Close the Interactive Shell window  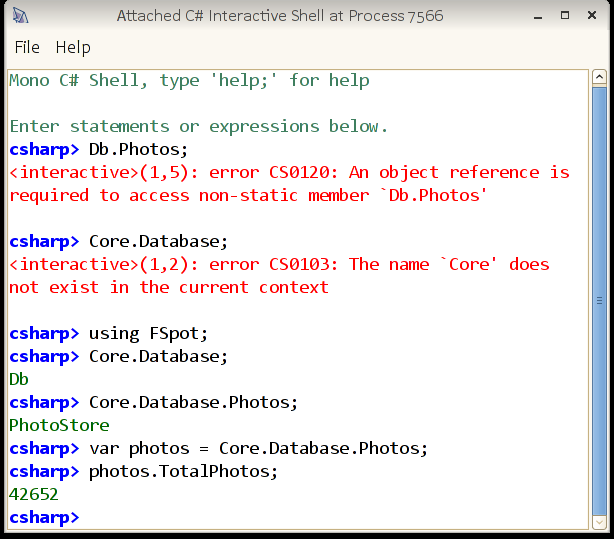(x=592, y=16)
